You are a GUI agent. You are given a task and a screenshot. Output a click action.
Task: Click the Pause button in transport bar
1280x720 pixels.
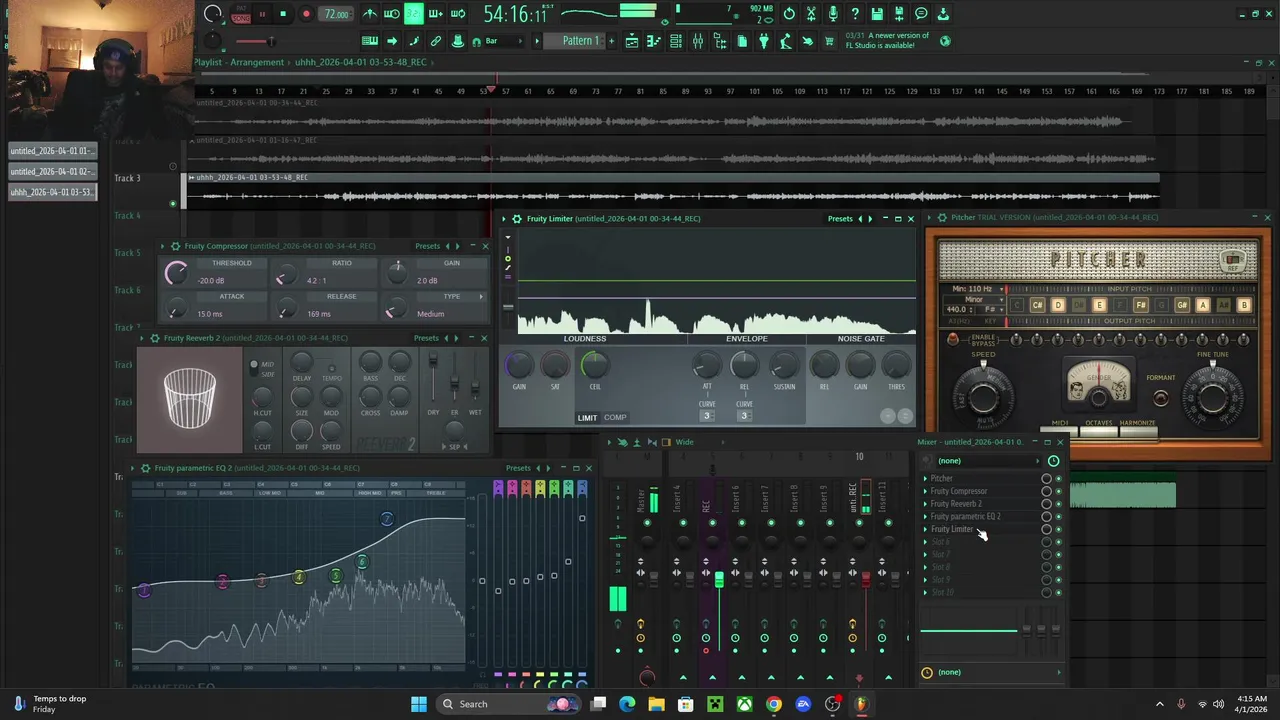[x=262, y=14]
